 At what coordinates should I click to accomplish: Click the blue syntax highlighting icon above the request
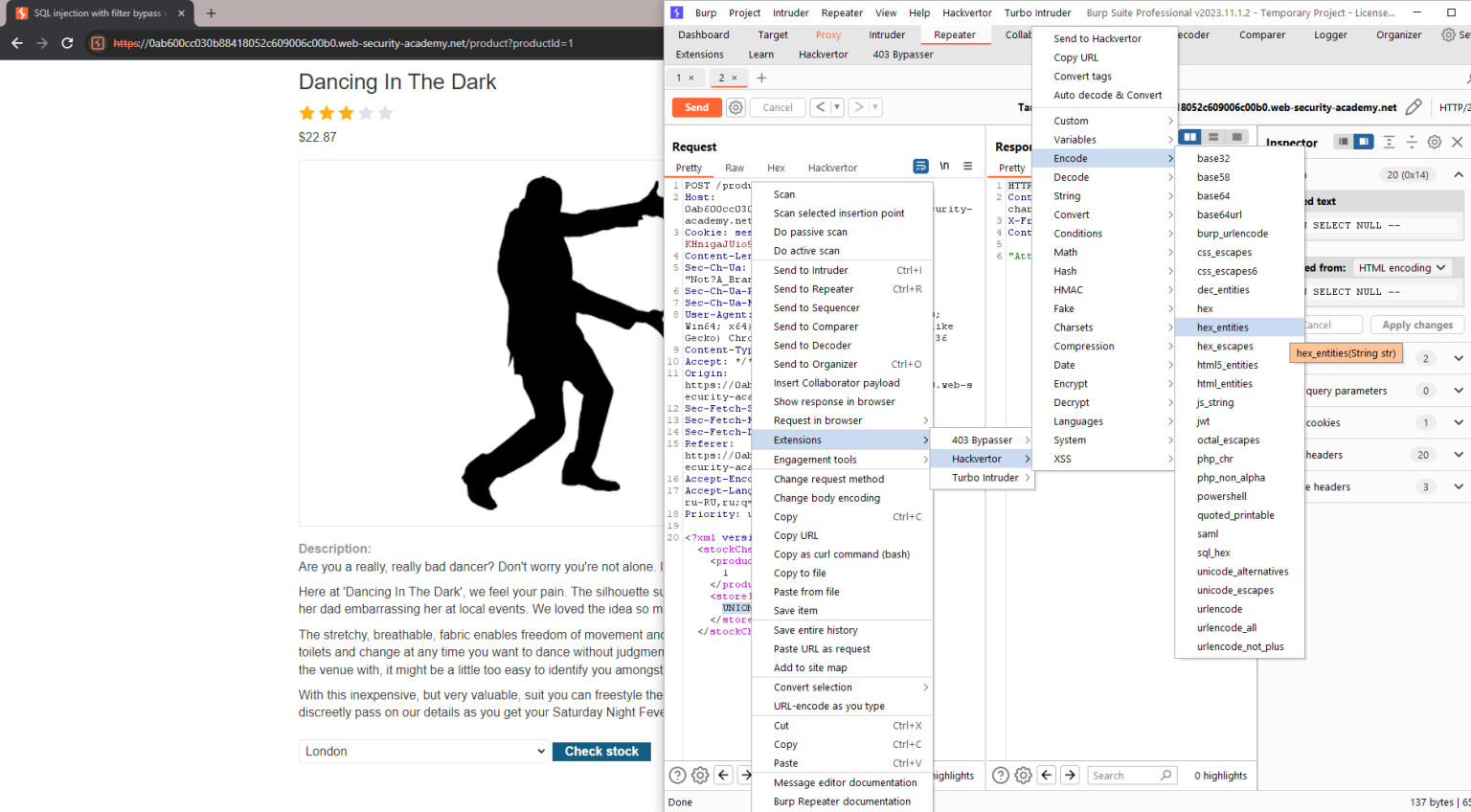pyautogui.click(x=920, y=166)
